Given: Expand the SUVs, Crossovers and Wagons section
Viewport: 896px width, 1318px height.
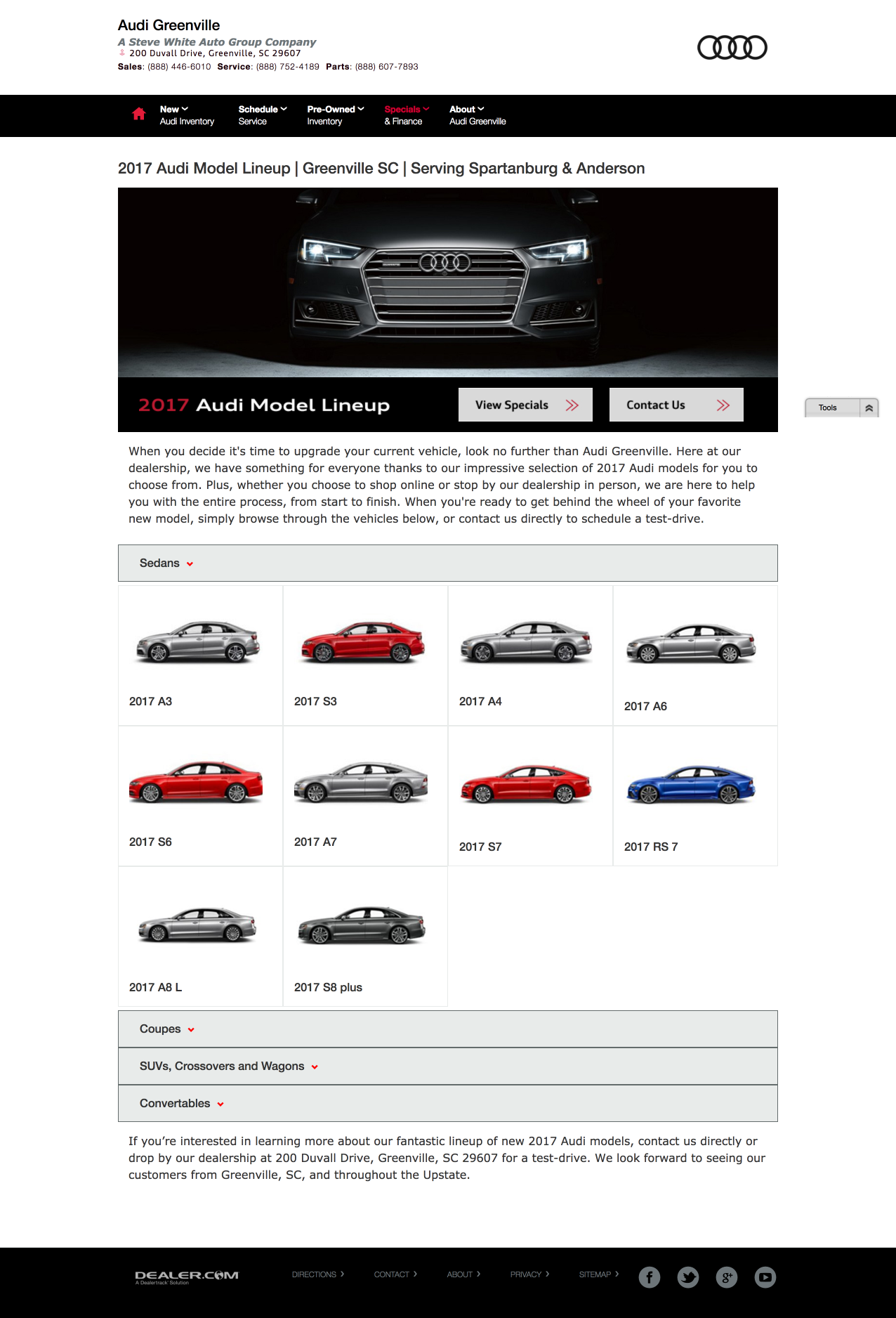Looking at the screenshot, I should pos(448,1066).
